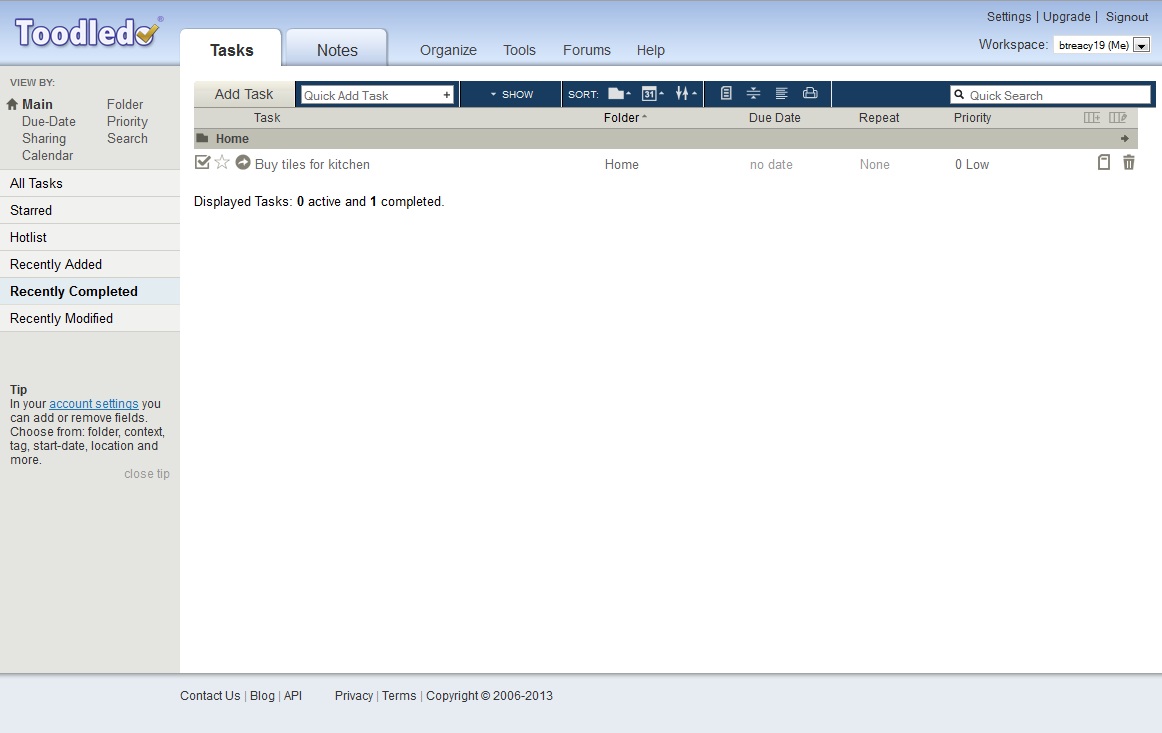Open Settings link
Viewport: 1162px width, 733px height.
[1009, 16]
